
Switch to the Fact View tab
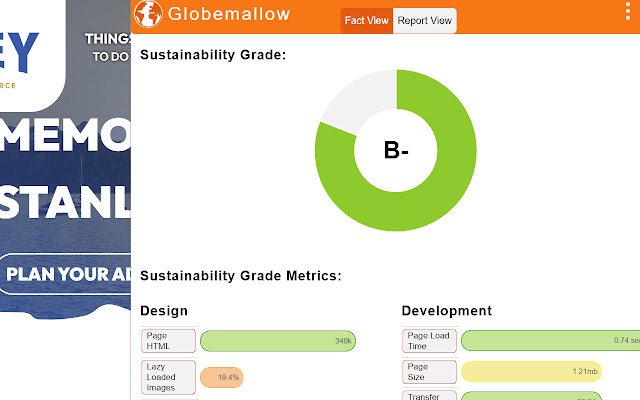click(x=367, y=20)
